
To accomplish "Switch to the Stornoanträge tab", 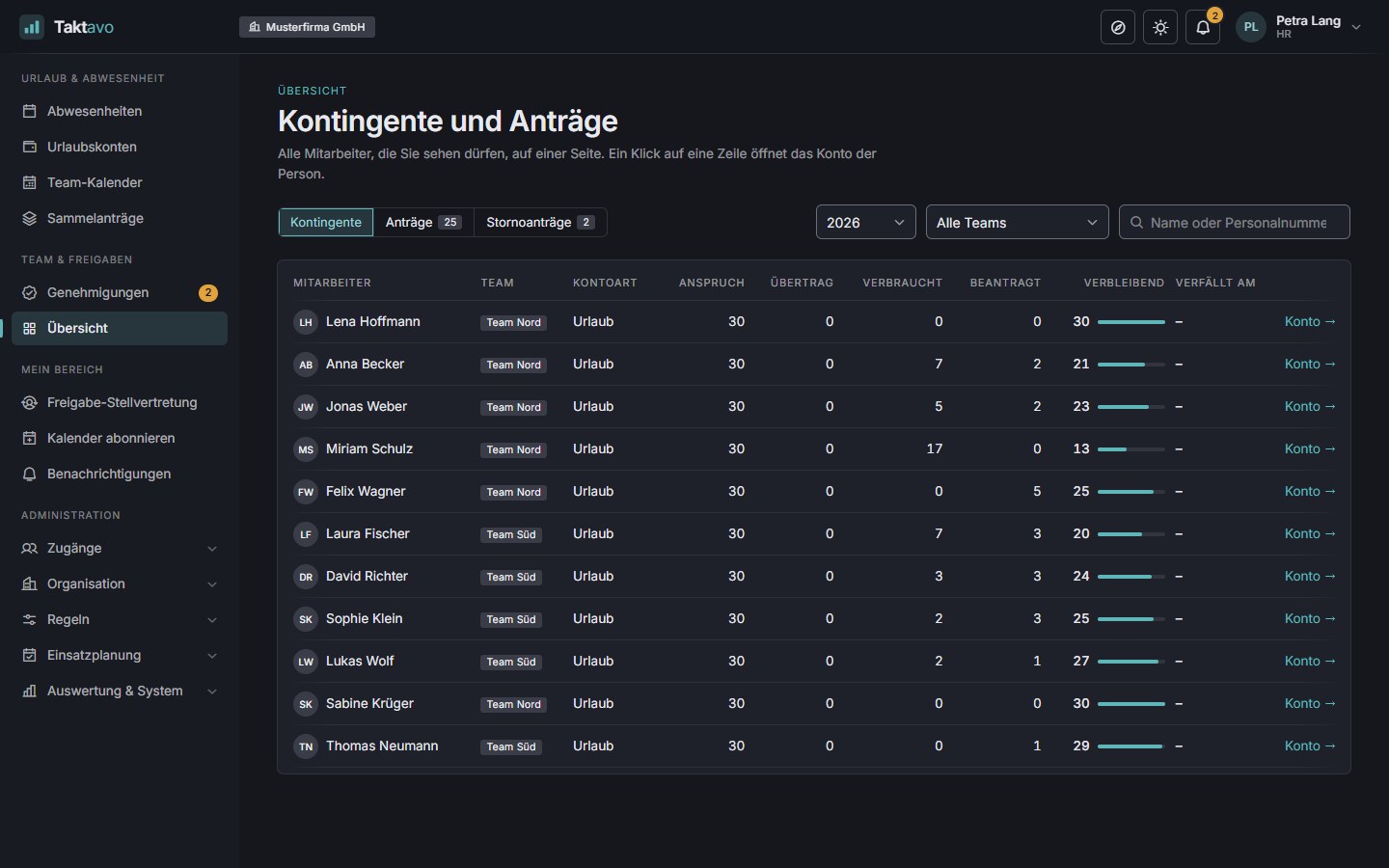I will [x=540, y=222].
